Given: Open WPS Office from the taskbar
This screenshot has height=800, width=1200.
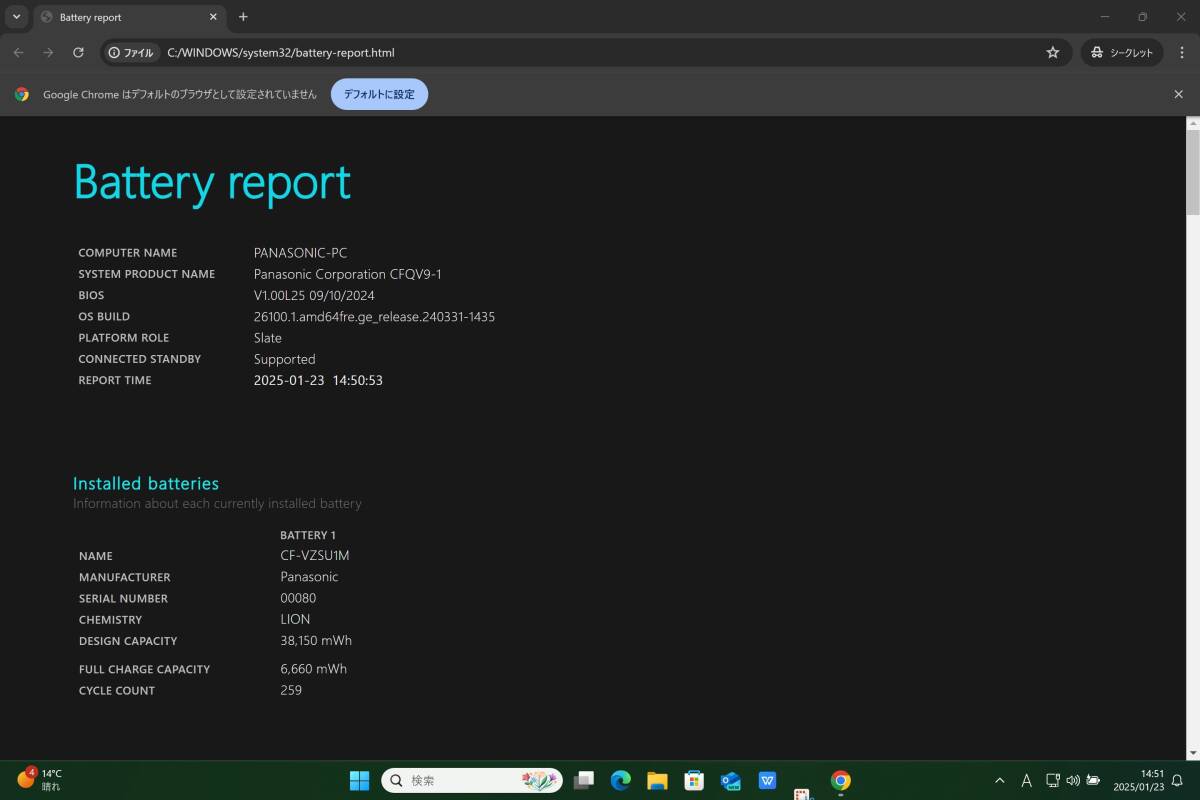Looking at the screenshot, I should click(x=767, y=780).
